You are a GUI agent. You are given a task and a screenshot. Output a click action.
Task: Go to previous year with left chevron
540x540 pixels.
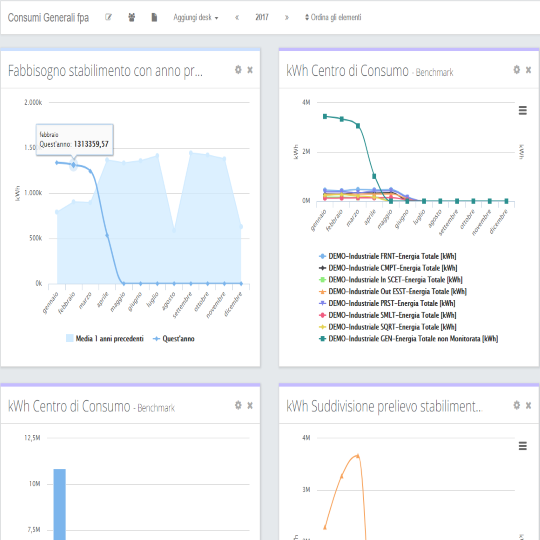[x=237, y=18]
